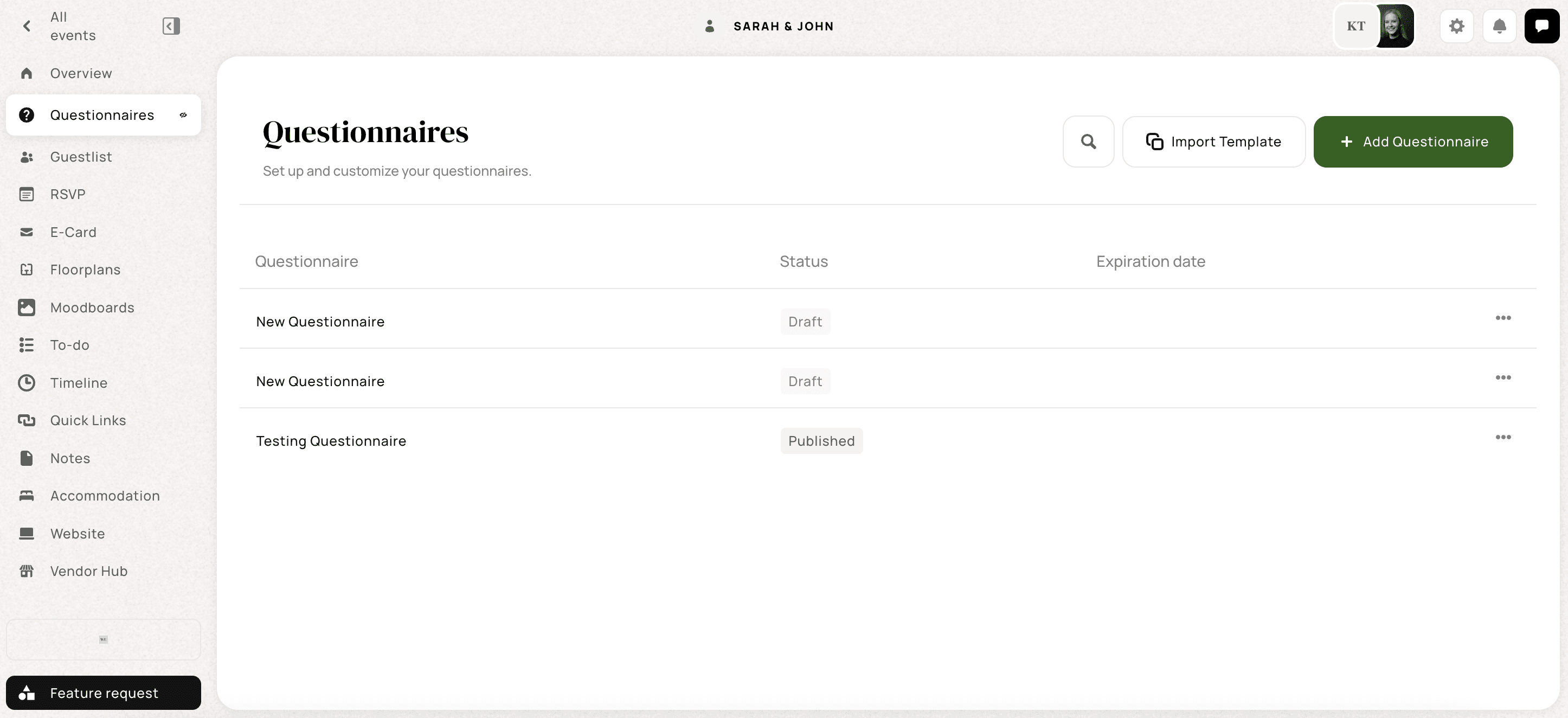The width and height of the screenshot is (1568, 718).
Task: Go to Vendor Hub via the storefront icon
Action: click(x=26, y=571)
